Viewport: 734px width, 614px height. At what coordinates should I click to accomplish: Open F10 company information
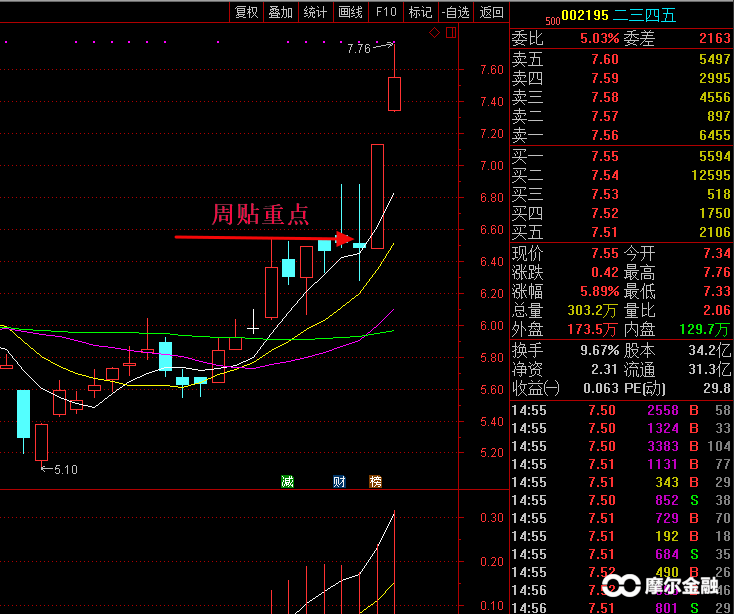pyautogui.click(x=386, y=12)
